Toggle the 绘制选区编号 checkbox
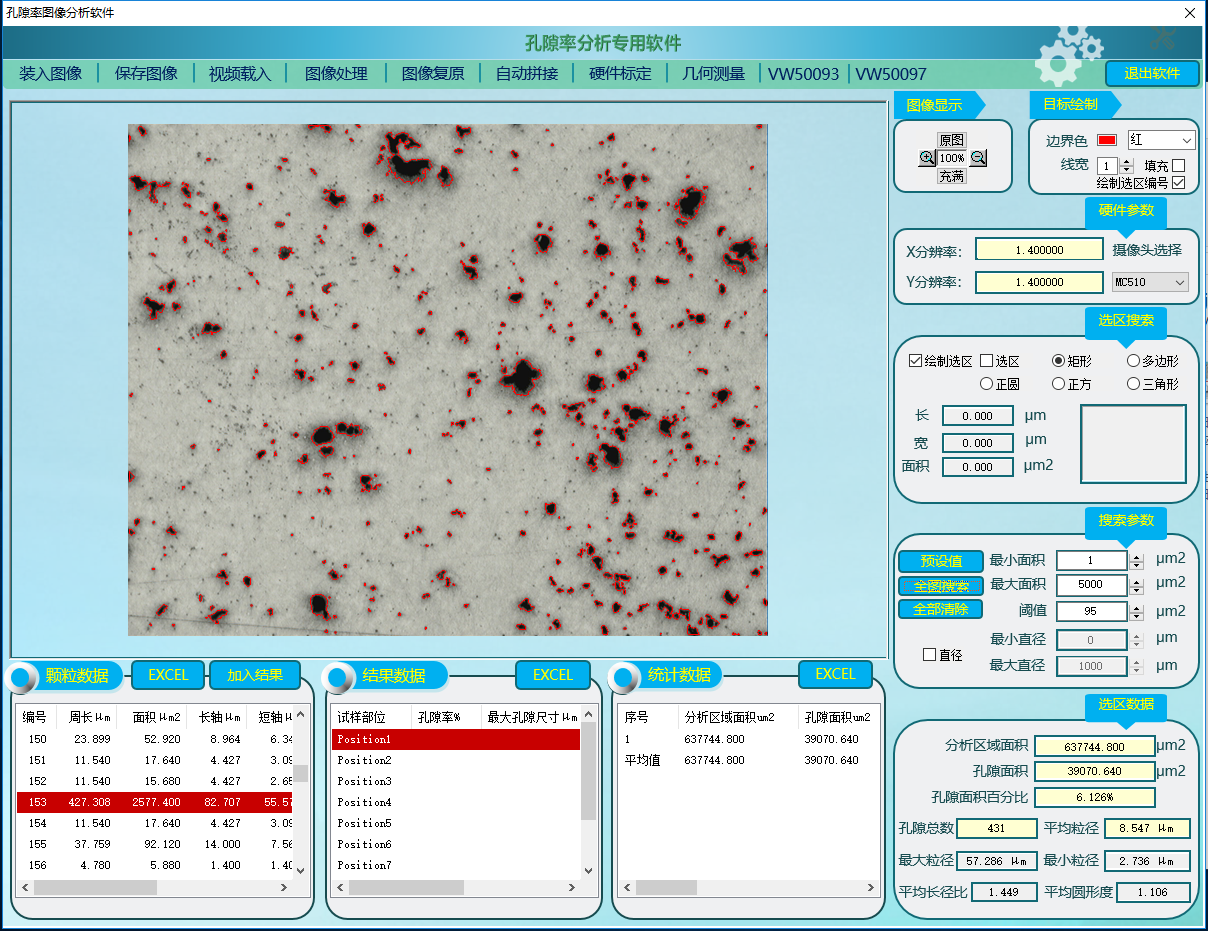 1178,183
